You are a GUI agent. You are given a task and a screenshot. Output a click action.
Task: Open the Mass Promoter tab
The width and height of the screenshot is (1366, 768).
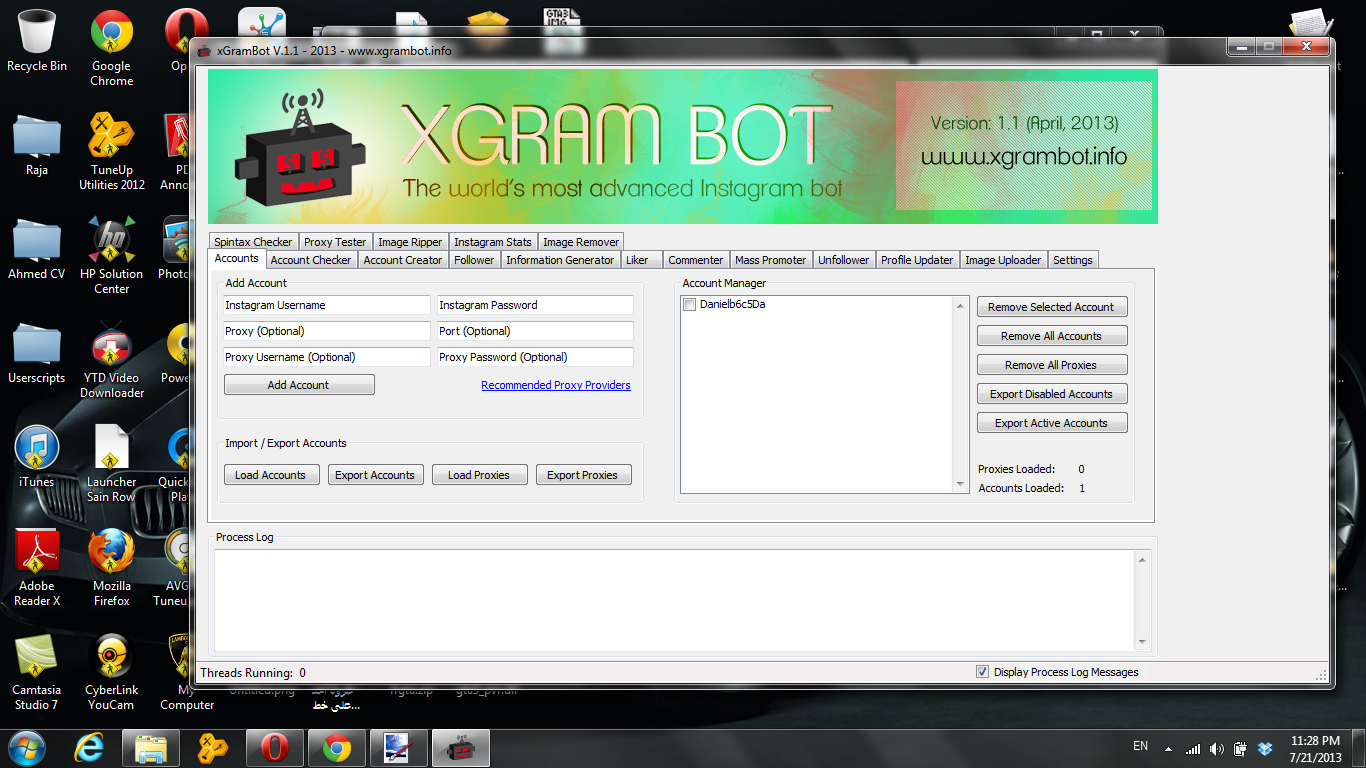[x=770, y=260]
